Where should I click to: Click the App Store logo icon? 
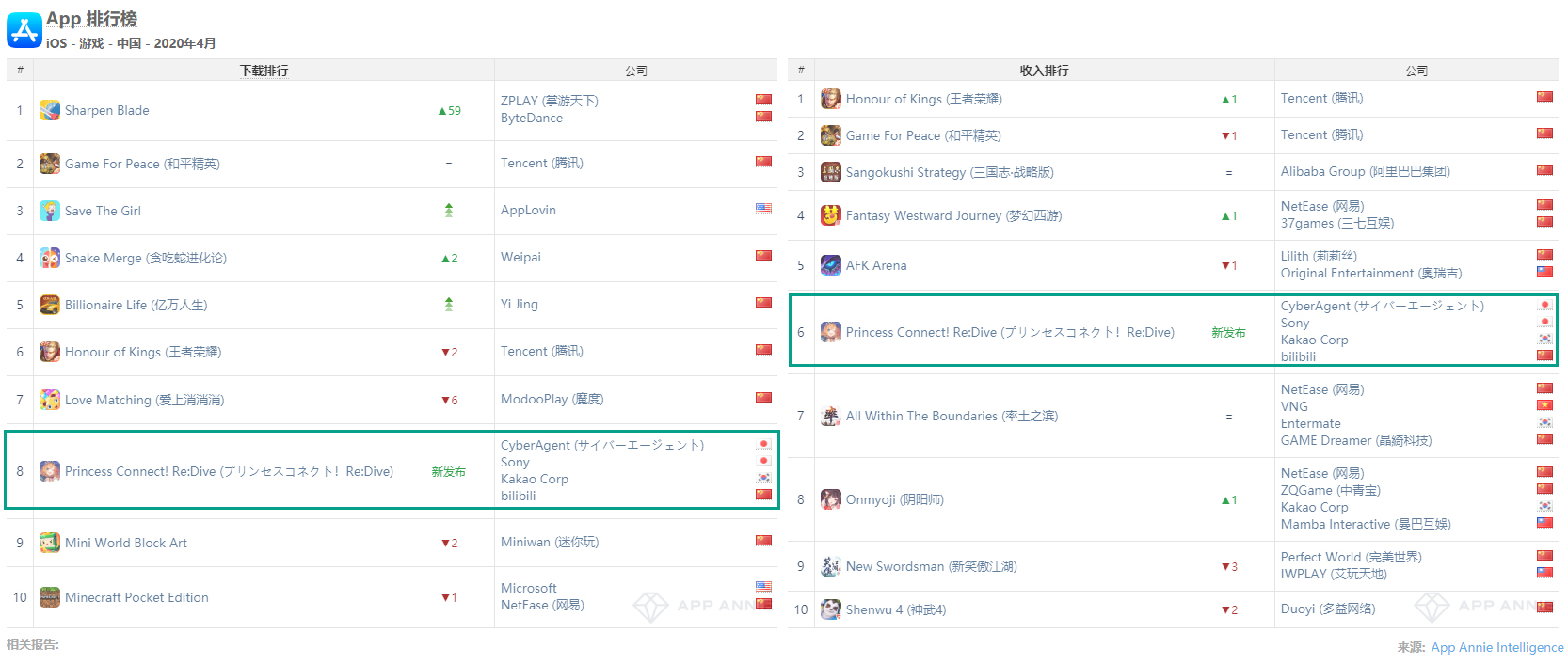pos(24,30)
